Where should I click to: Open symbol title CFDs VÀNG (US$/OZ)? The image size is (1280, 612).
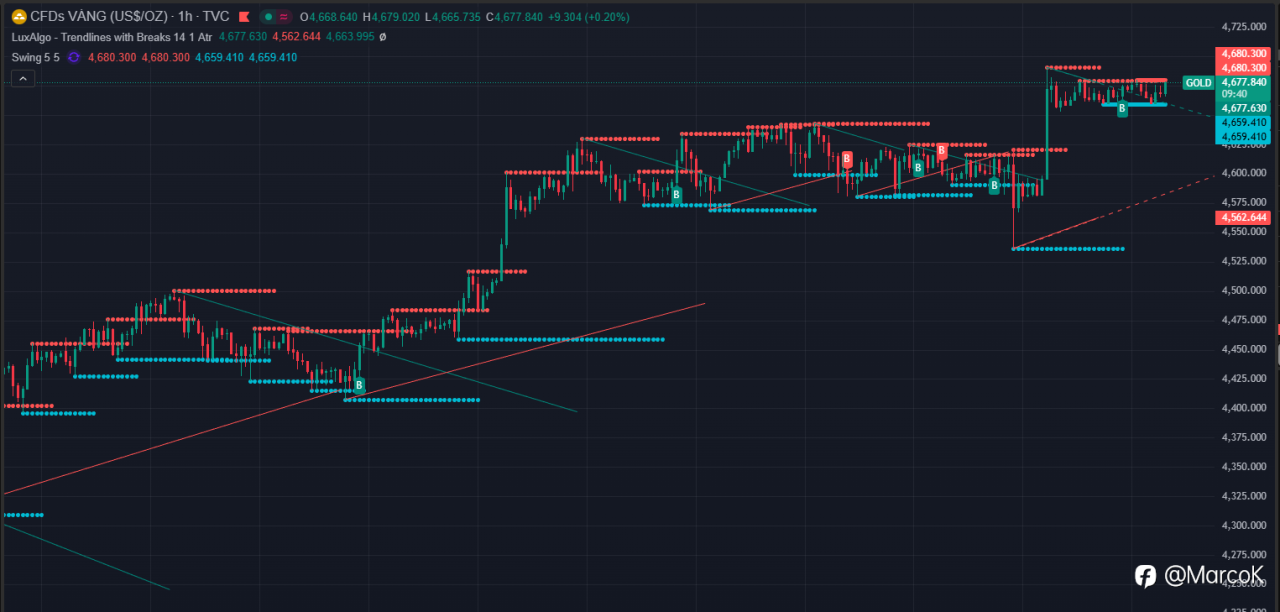(99, 17)
